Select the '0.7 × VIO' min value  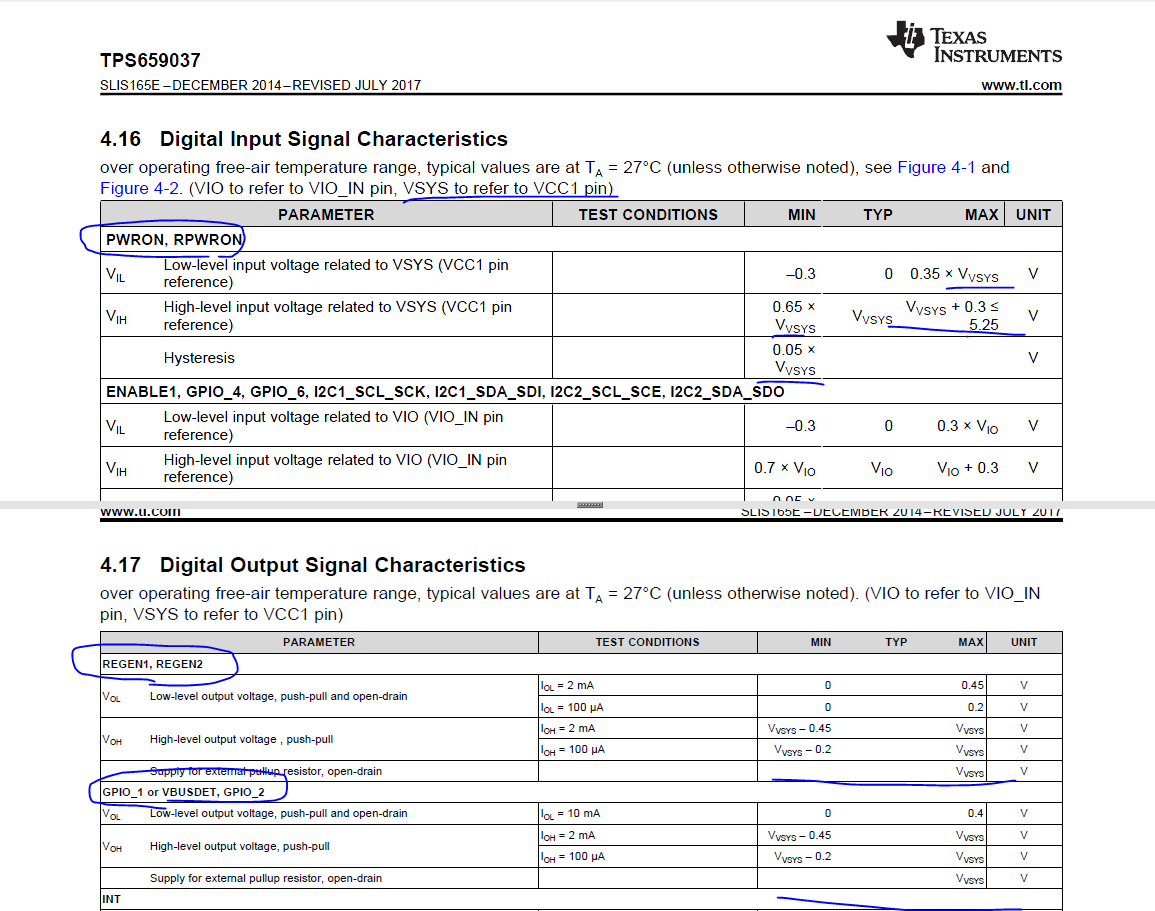(784, 468)
